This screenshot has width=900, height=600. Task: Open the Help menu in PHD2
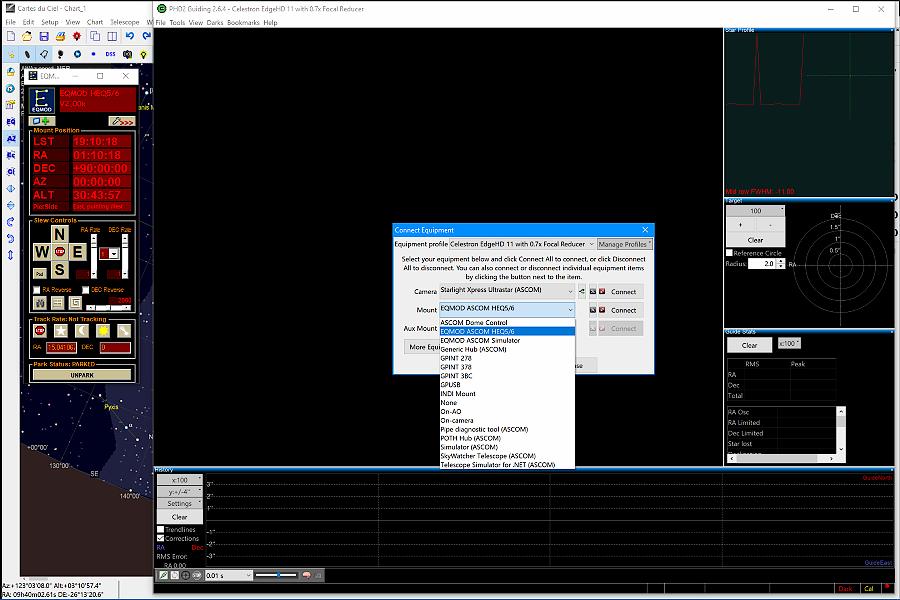click(x=270, y=22)
